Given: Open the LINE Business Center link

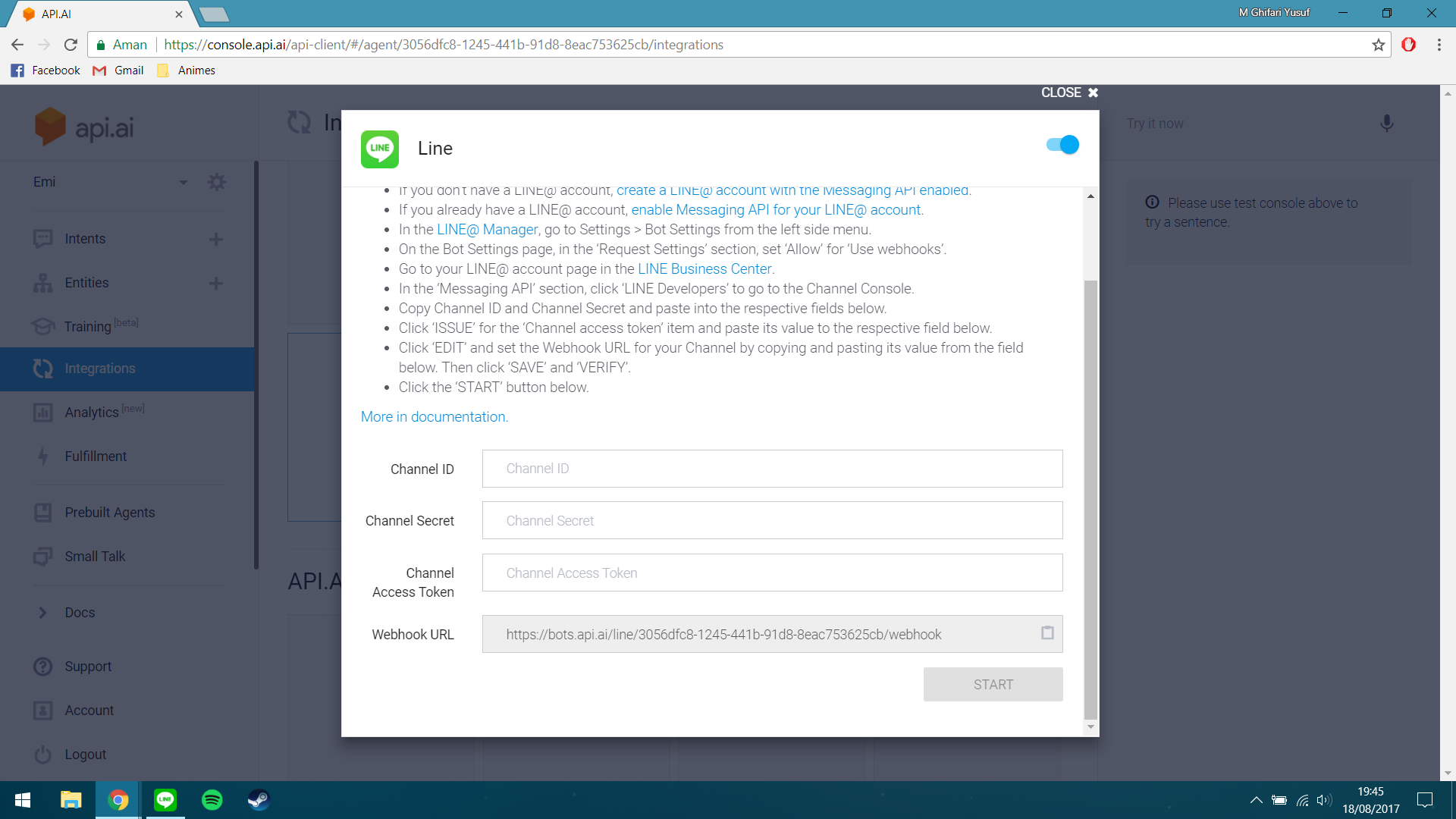Looking at the screenshot, I should (704, 269).
